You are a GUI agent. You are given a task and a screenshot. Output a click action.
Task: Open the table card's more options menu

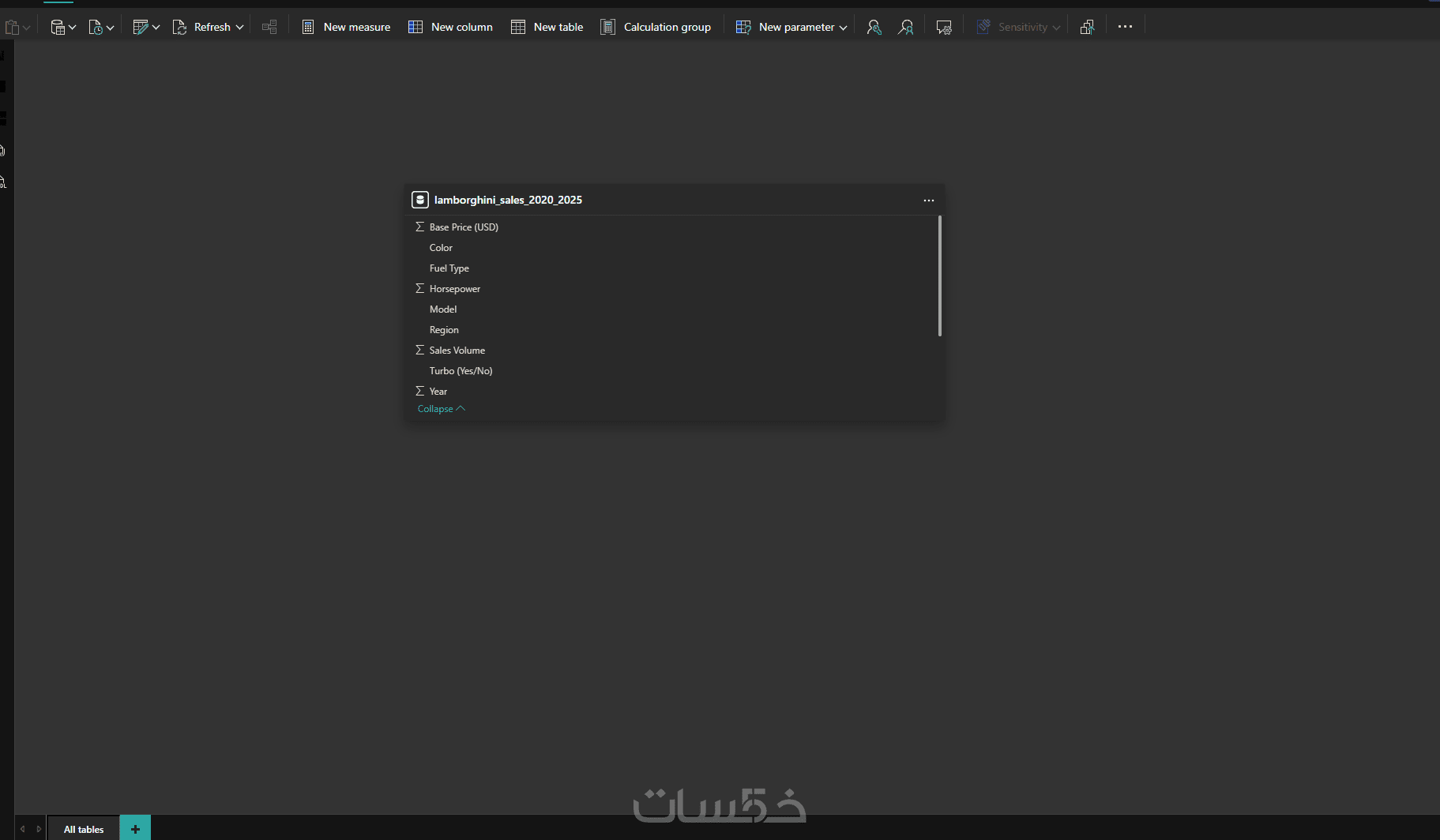pyautogui.click(x=929, y=201)
